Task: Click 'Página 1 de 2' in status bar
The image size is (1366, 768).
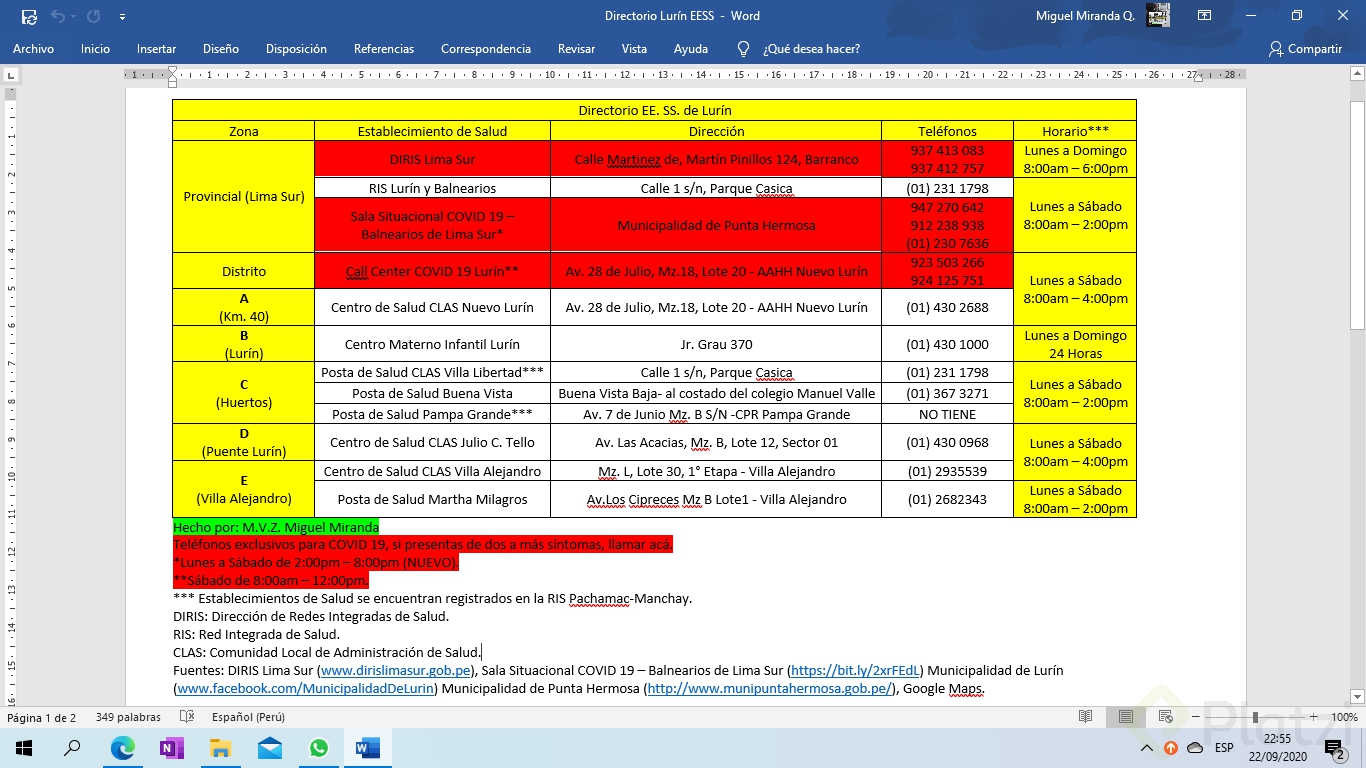Action: coord(42,717)
